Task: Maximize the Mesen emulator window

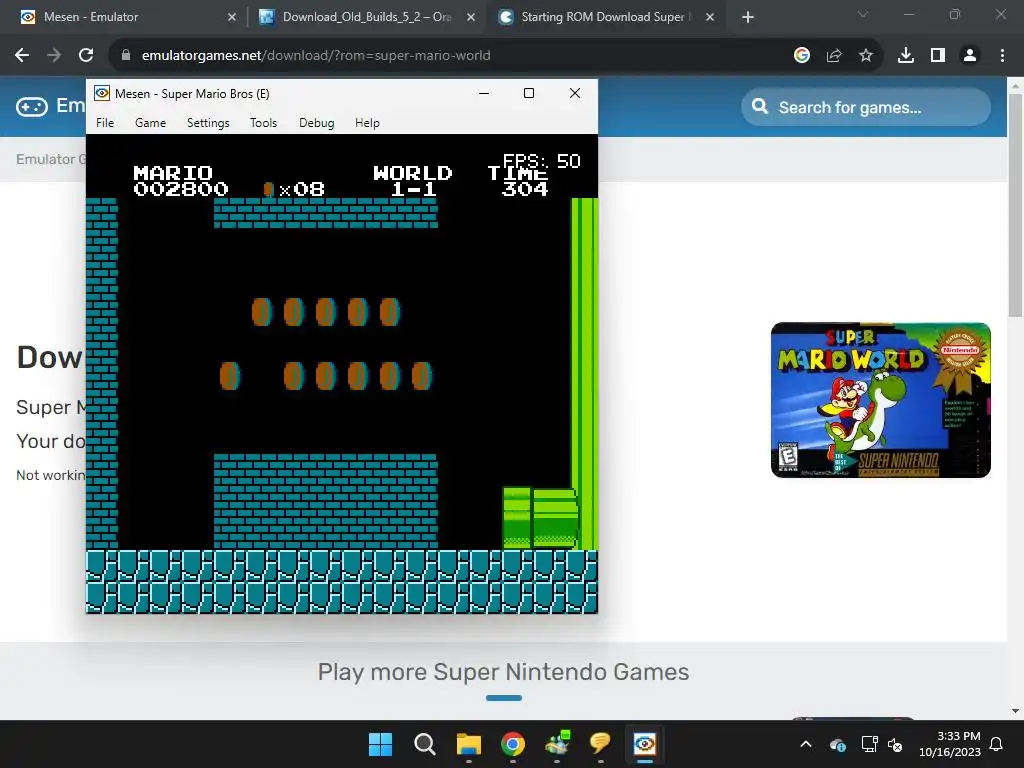Action: click(529, 93)
